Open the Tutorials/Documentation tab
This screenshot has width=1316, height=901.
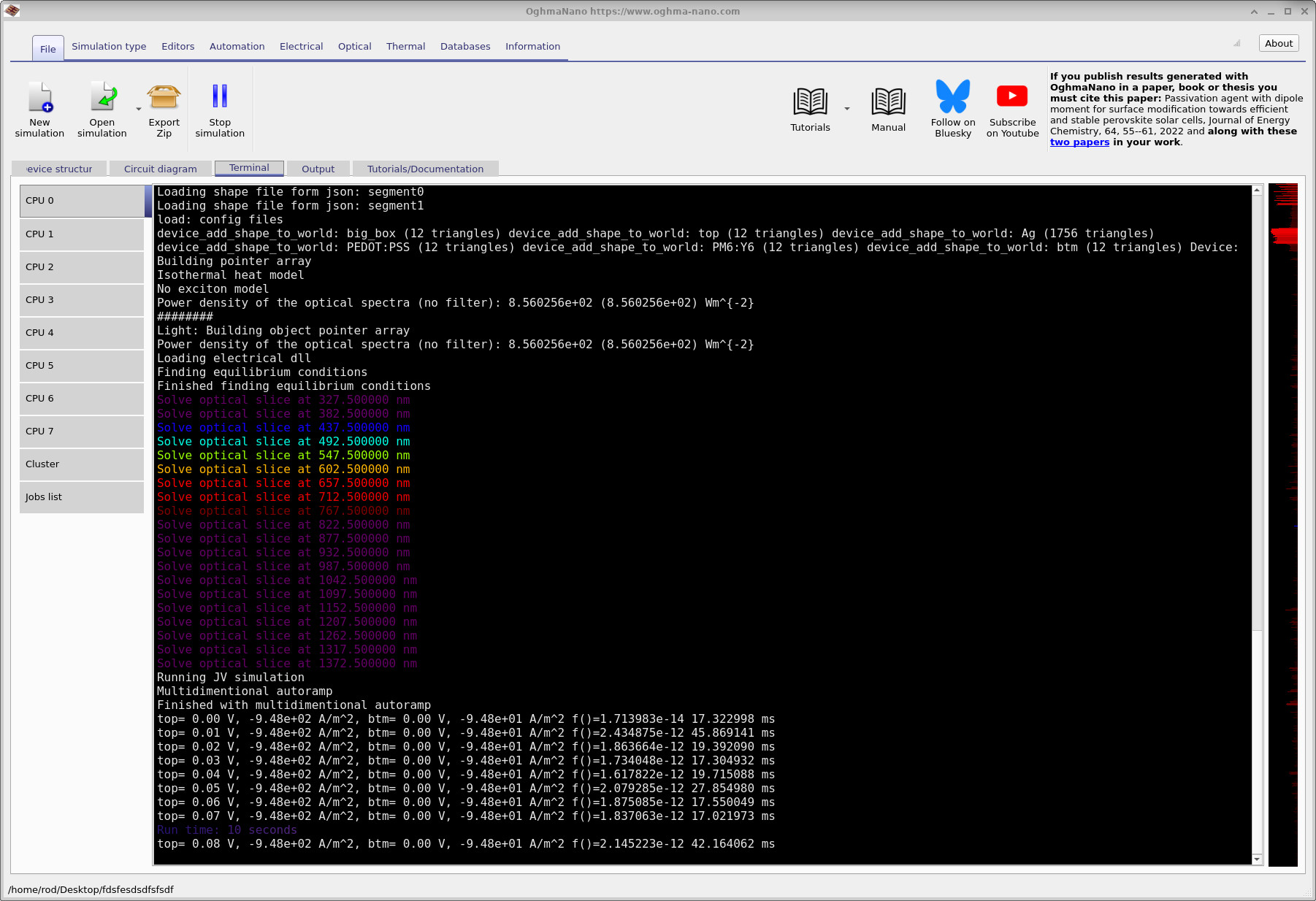pyautogui.click(x=426, y=169)
